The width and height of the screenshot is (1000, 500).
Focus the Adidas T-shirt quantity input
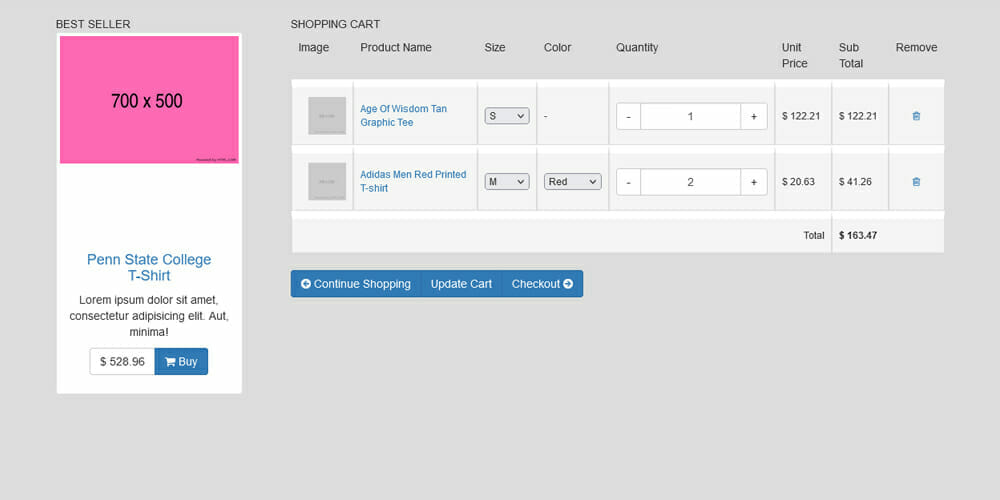click(690, 182)
